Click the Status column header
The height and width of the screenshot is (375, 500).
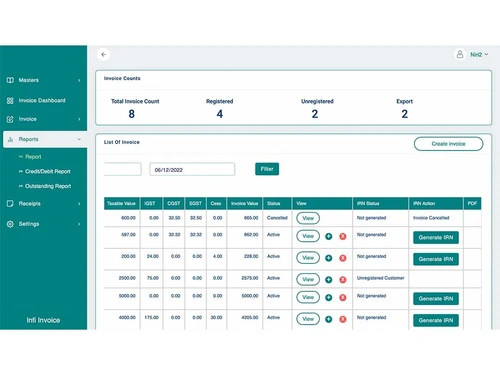tap(277, 203)
